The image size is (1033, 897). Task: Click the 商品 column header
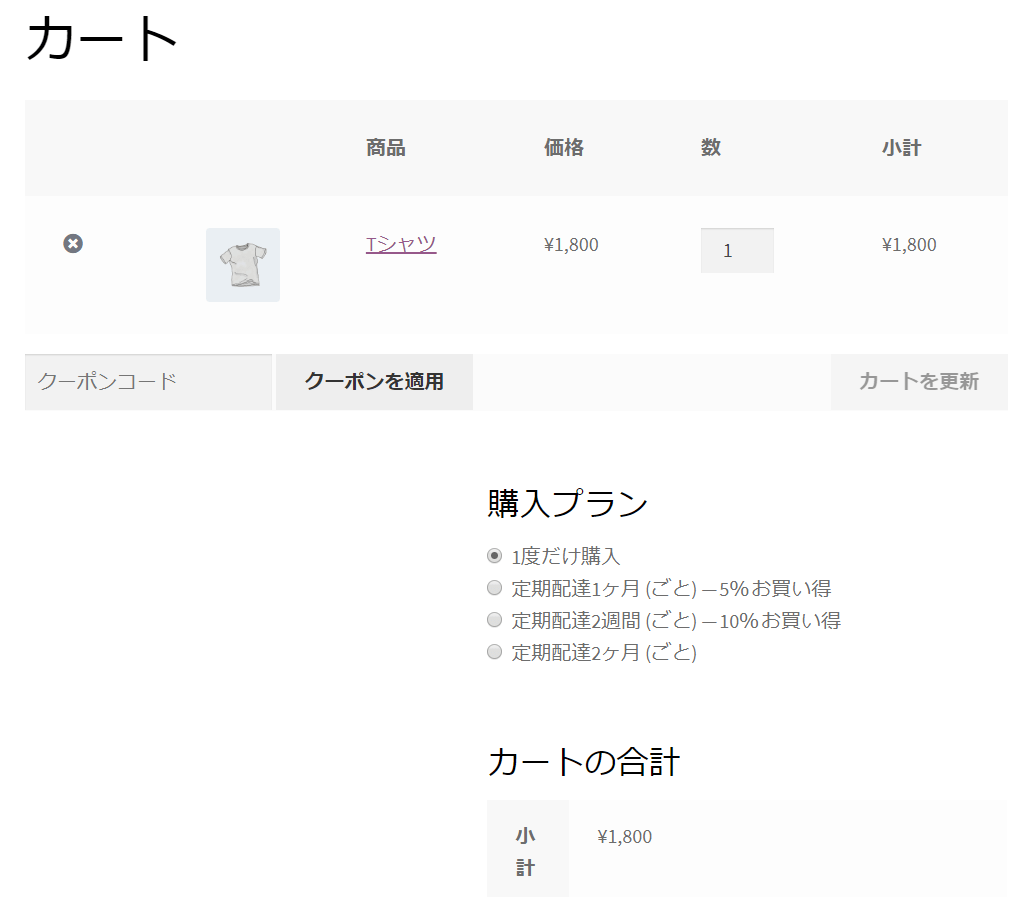pyautogui.click(x=386, y=148)
